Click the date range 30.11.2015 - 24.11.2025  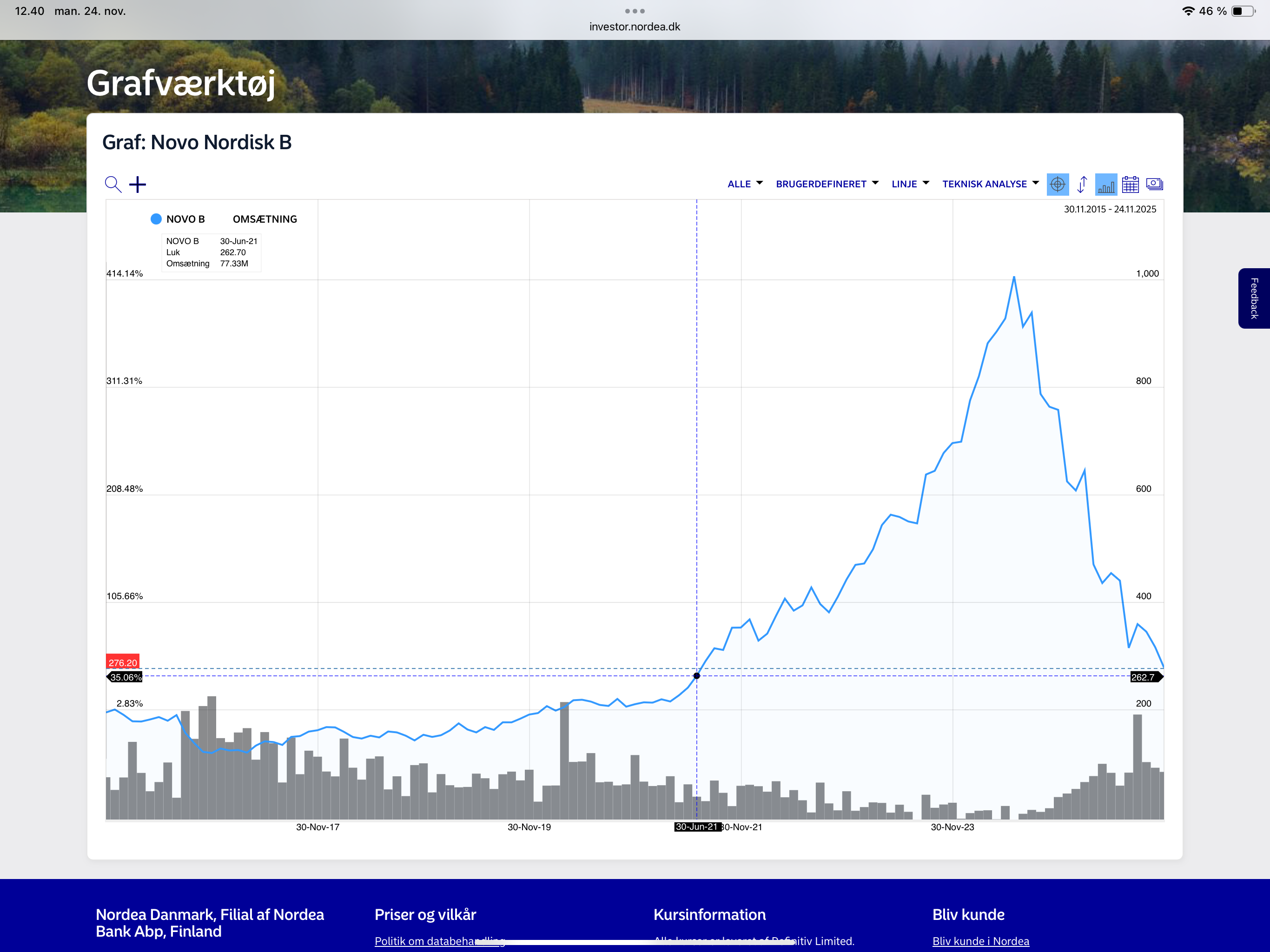(1110, 209)
